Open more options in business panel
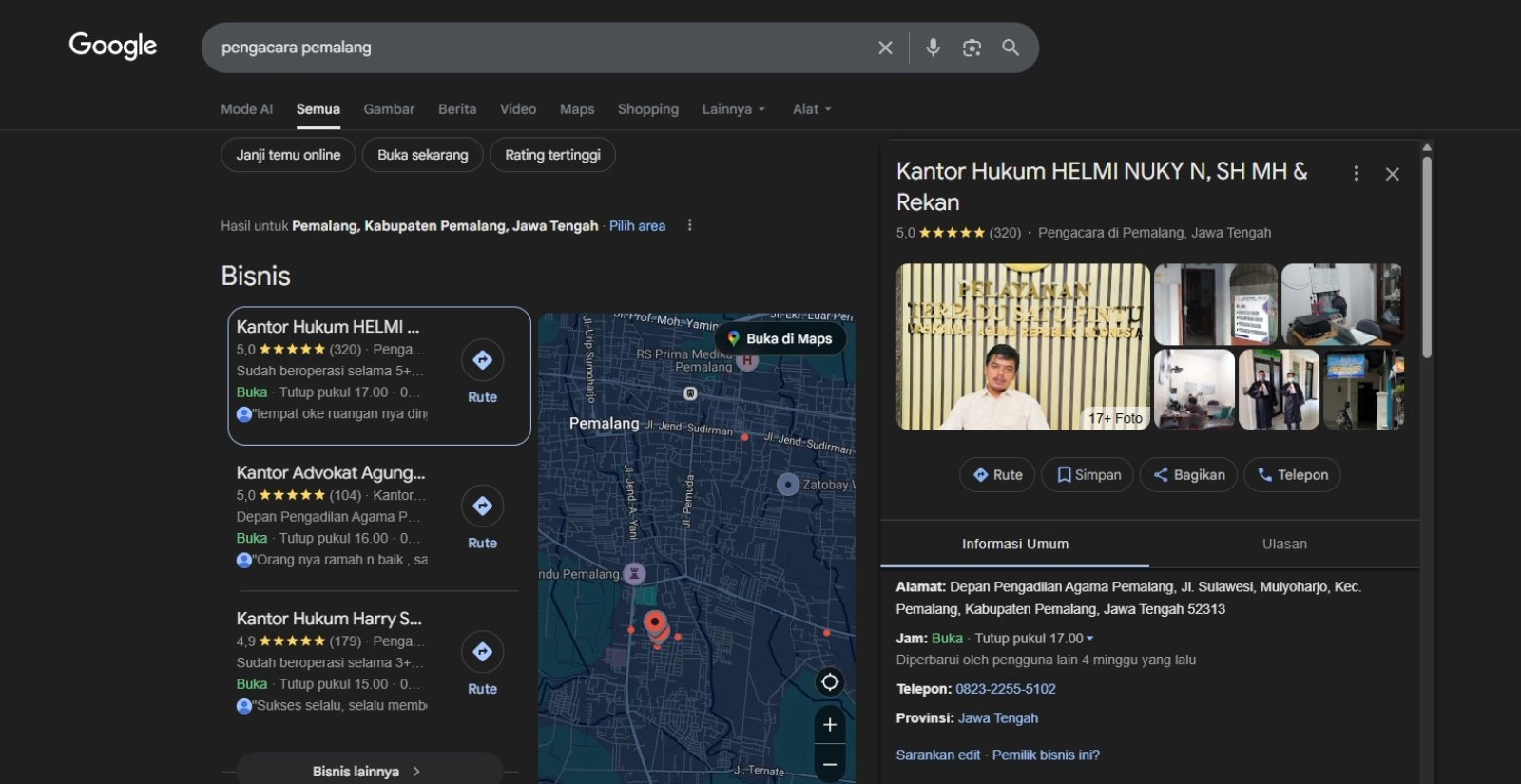 (x=1356, y=173)
